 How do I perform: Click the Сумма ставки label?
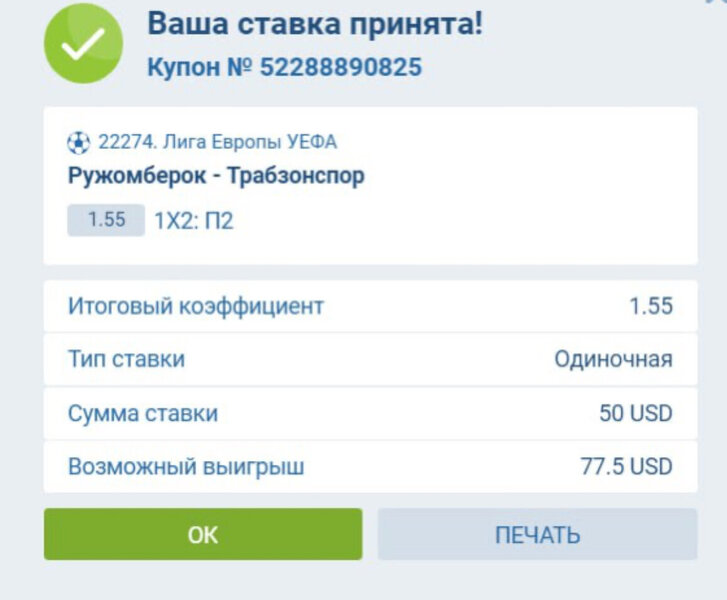point(142,413)
